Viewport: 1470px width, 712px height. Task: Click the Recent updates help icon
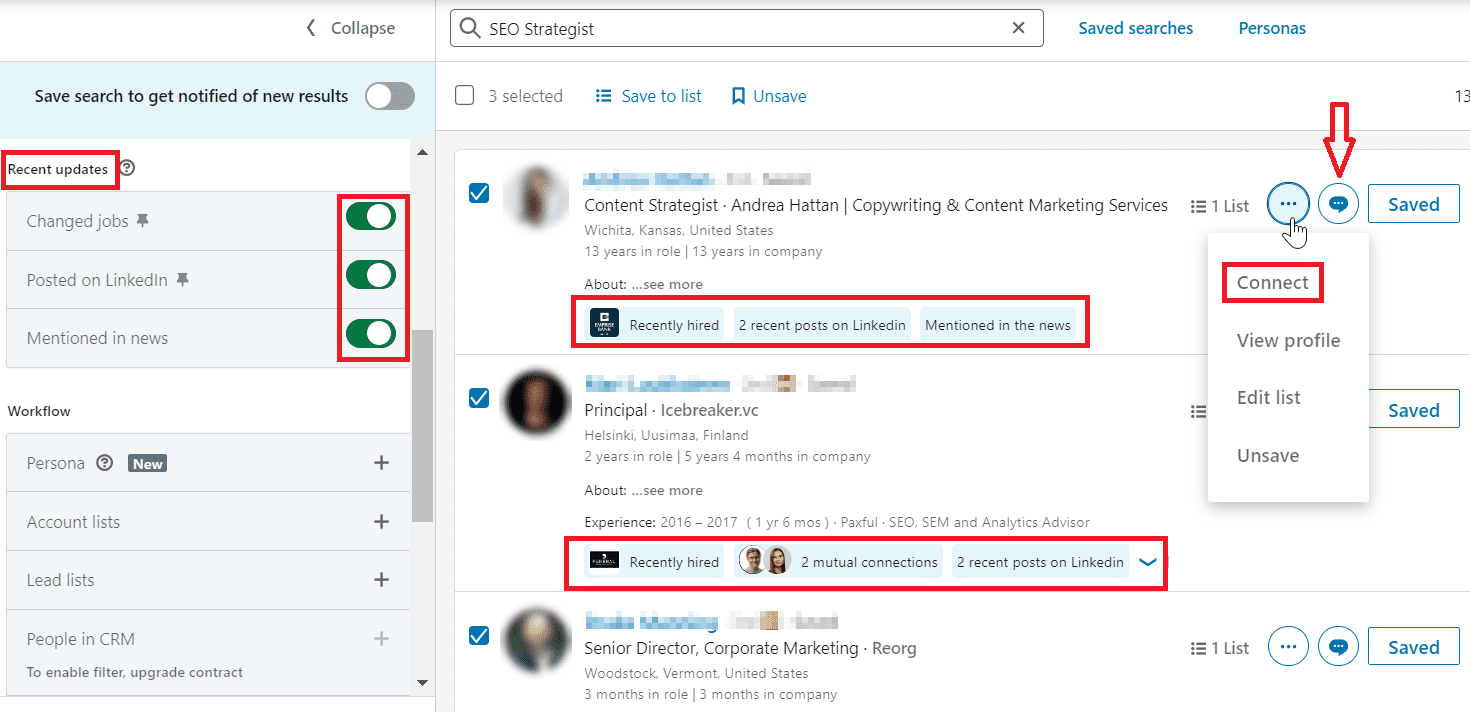(x=127, y=169)
